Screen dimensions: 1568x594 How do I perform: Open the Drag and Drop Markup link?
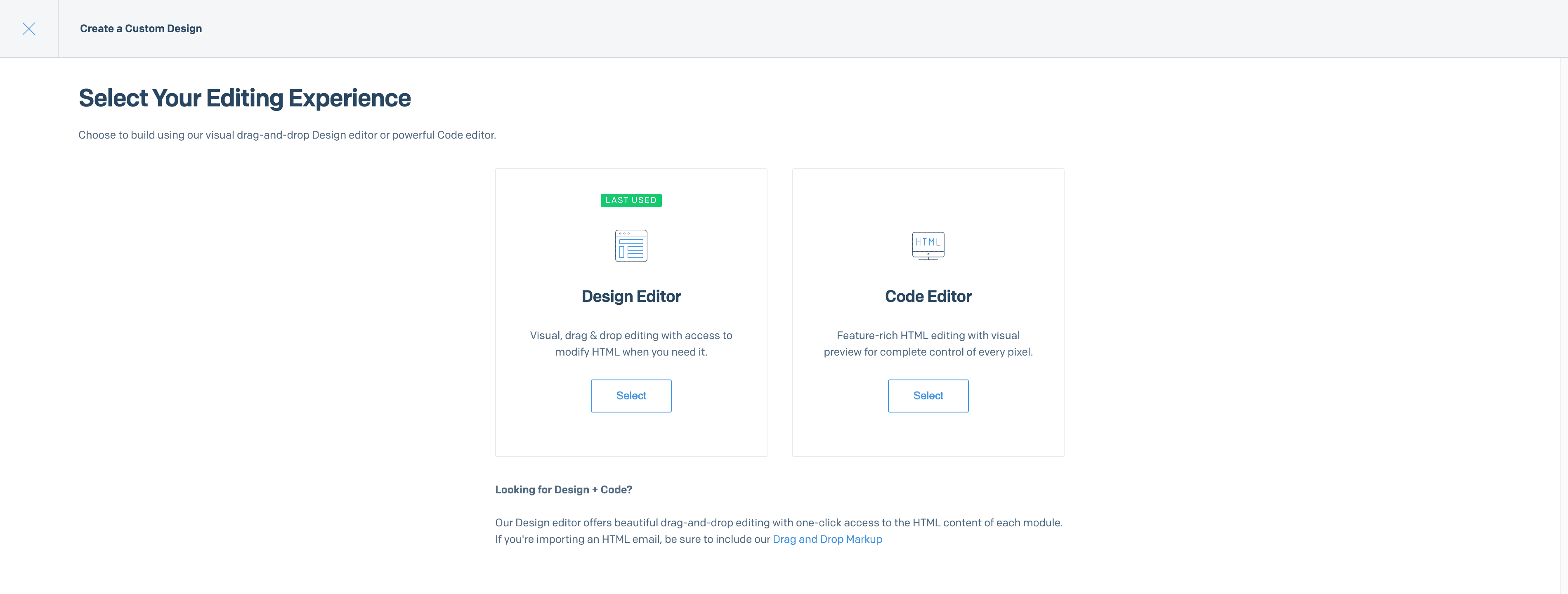[x=827, y=539]
